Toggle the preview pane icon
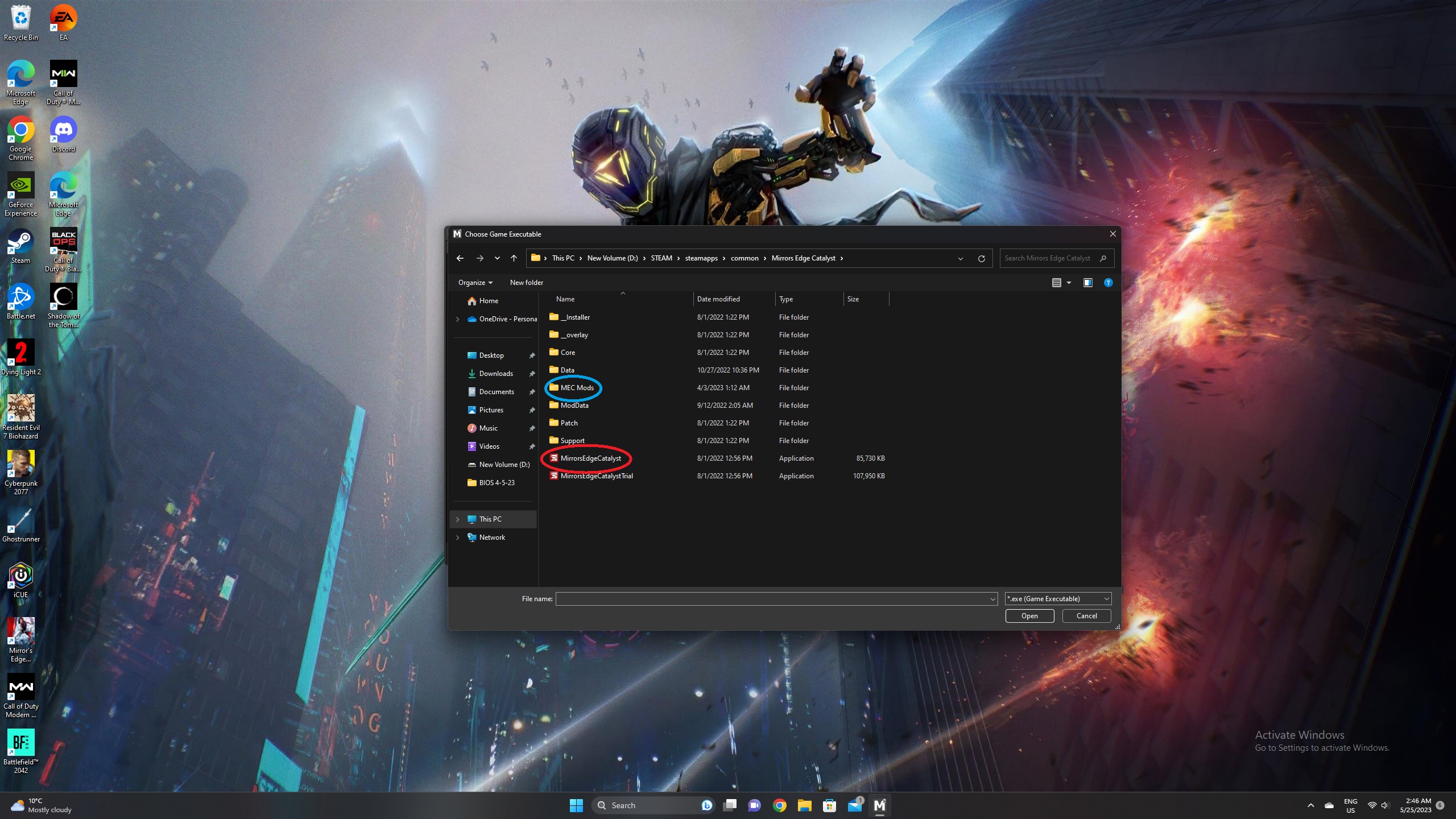1456x819 pixels. [1087, 283]
